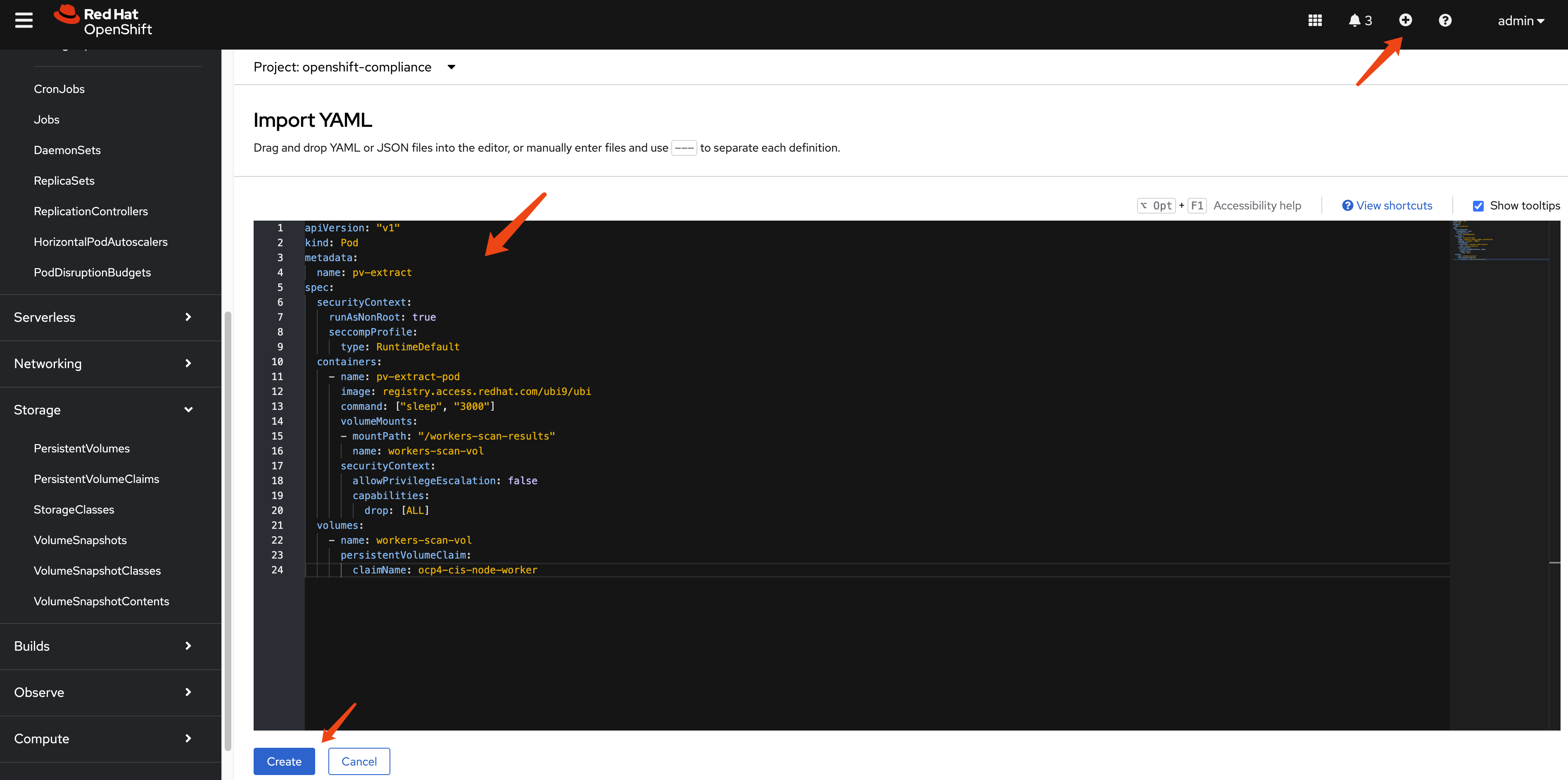
Task: Click the plus import YAML icon
Action: [x=1406, y=20]
